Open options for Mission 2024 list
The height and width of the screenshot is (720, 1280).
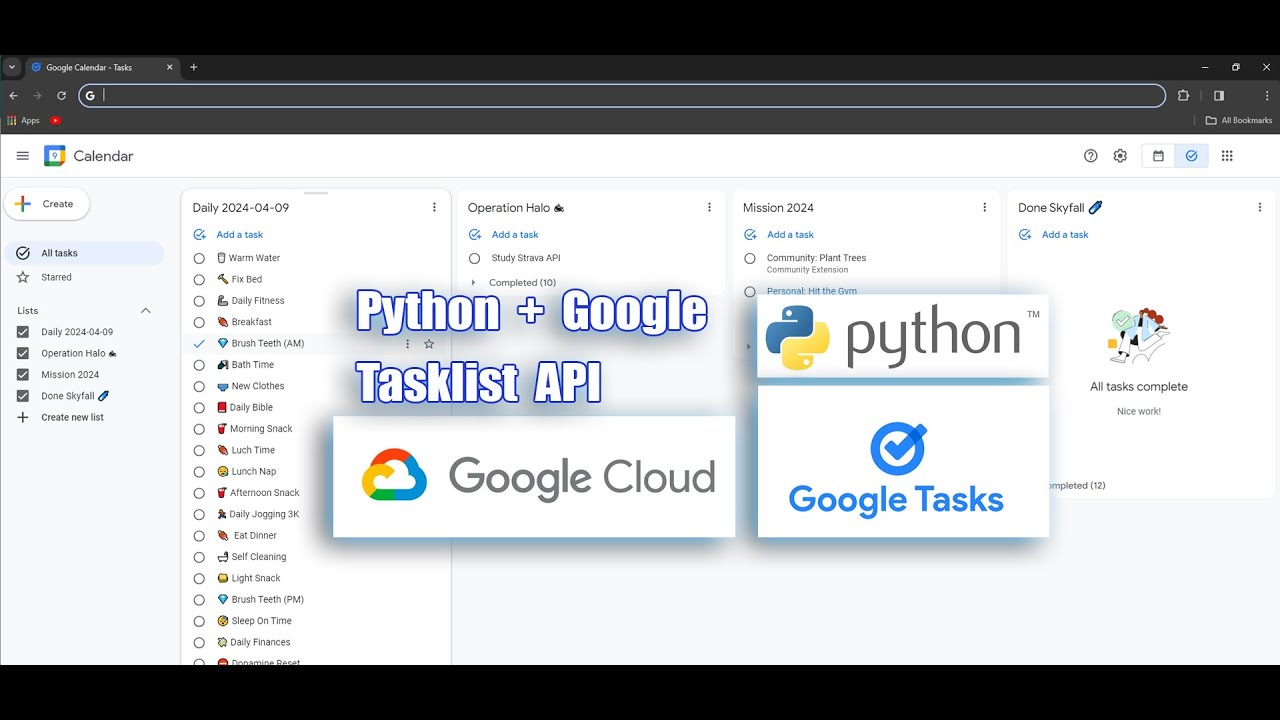(x=984, y=208)
